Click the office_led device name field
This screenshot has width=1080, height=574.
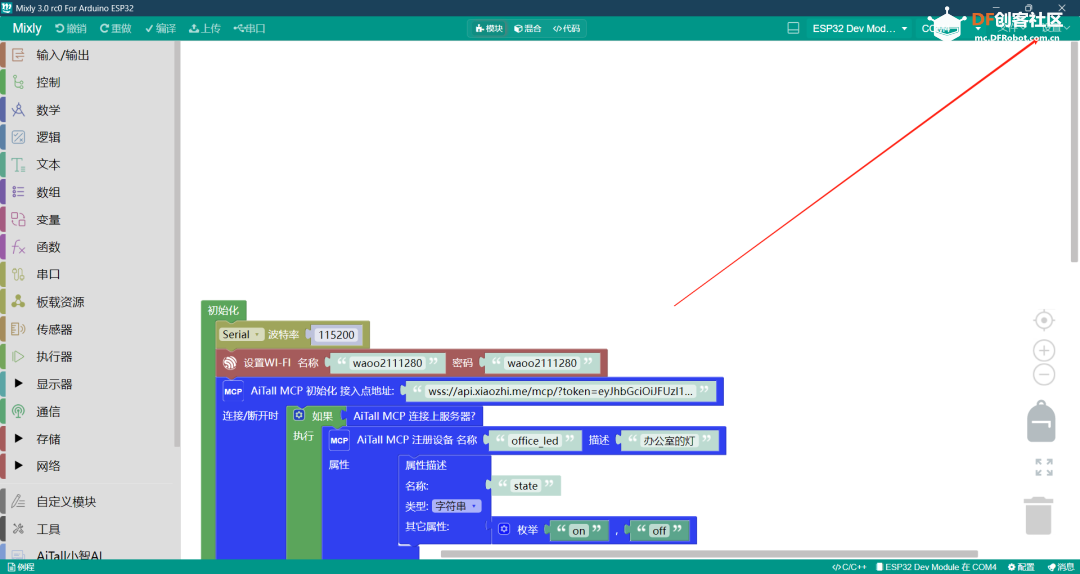point(534,440)
